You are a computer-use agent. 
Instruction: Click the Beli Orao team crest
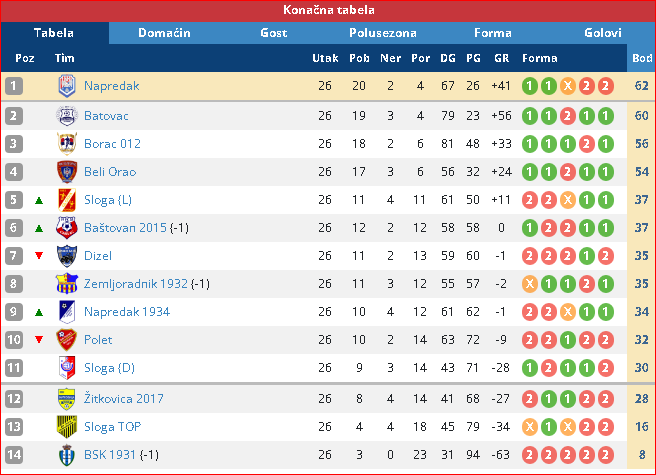(67, 172)
